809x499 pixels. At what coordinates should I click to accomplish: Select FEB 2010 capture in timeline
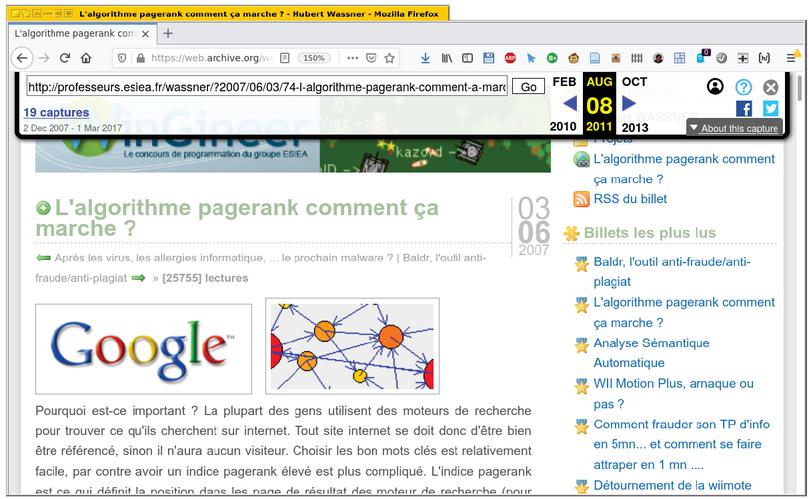click(x=564, y=104)
